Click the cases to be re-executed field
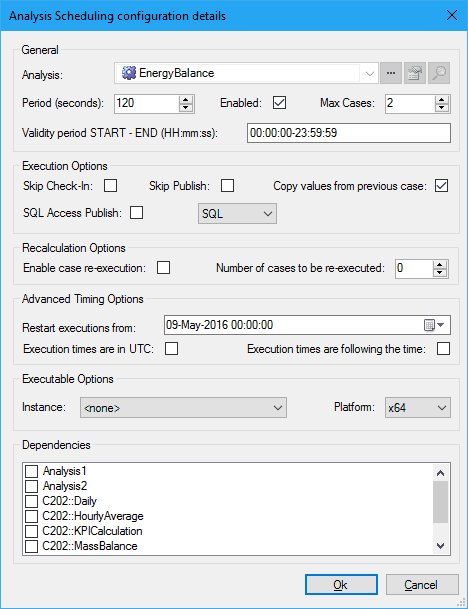The image size is (468, 609). (414, 269)
